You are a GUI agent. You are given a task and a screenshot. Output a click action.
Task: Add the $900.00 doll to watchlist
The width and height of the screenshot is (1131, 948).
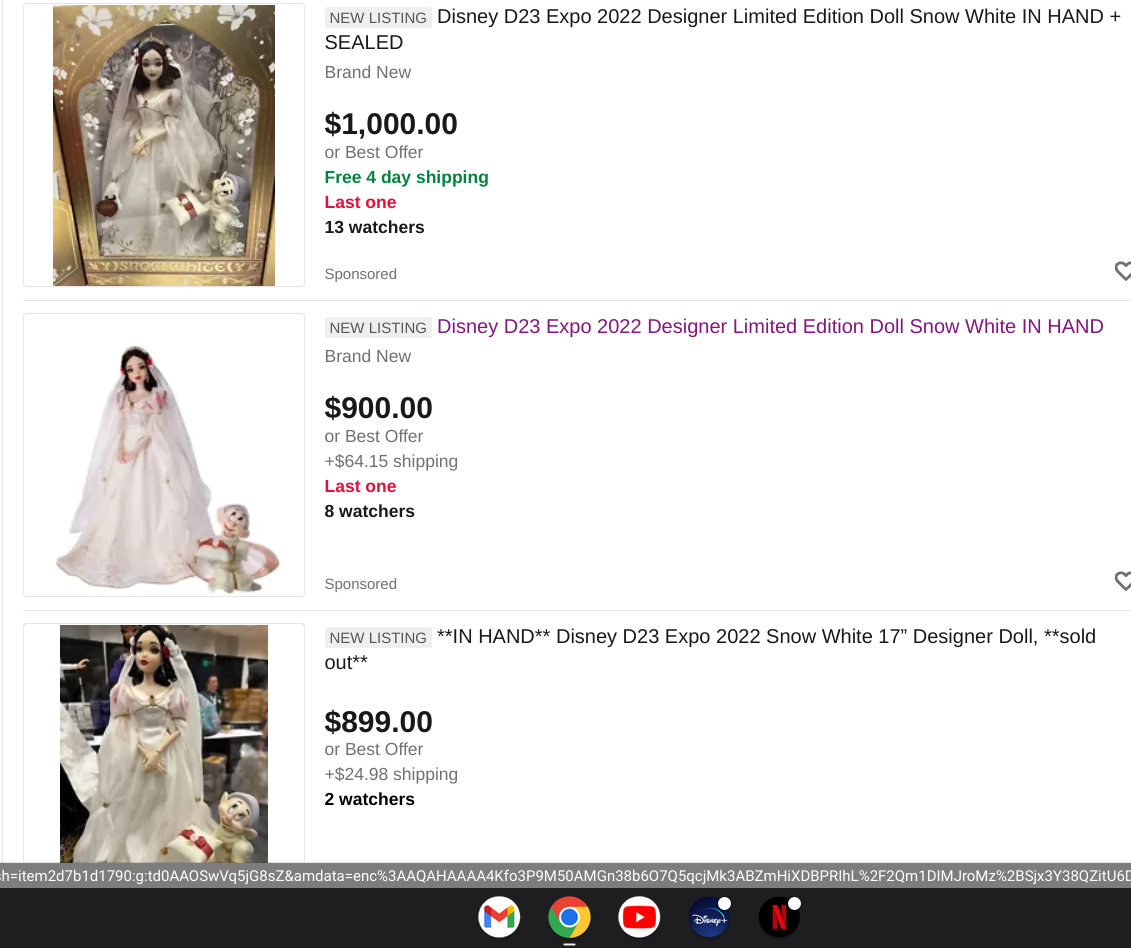(x=1122, y=580)
